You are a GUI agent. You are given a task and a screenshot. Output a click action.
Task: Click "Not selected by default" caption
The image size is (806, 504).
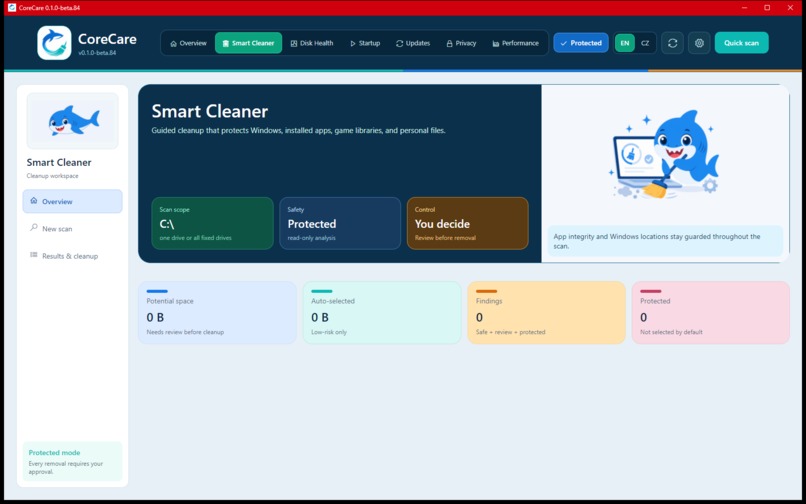pyautogui.click(x=671, y=332)
